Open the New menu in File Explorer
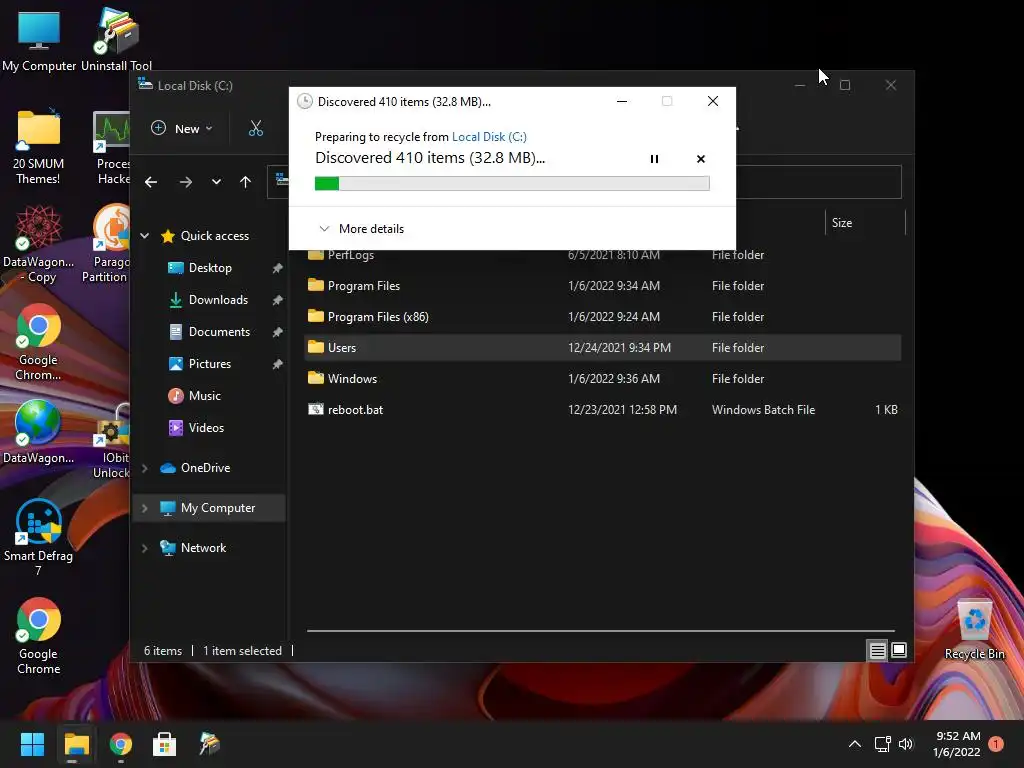This screenshot has height=768, width=1024. coord(182,129)
